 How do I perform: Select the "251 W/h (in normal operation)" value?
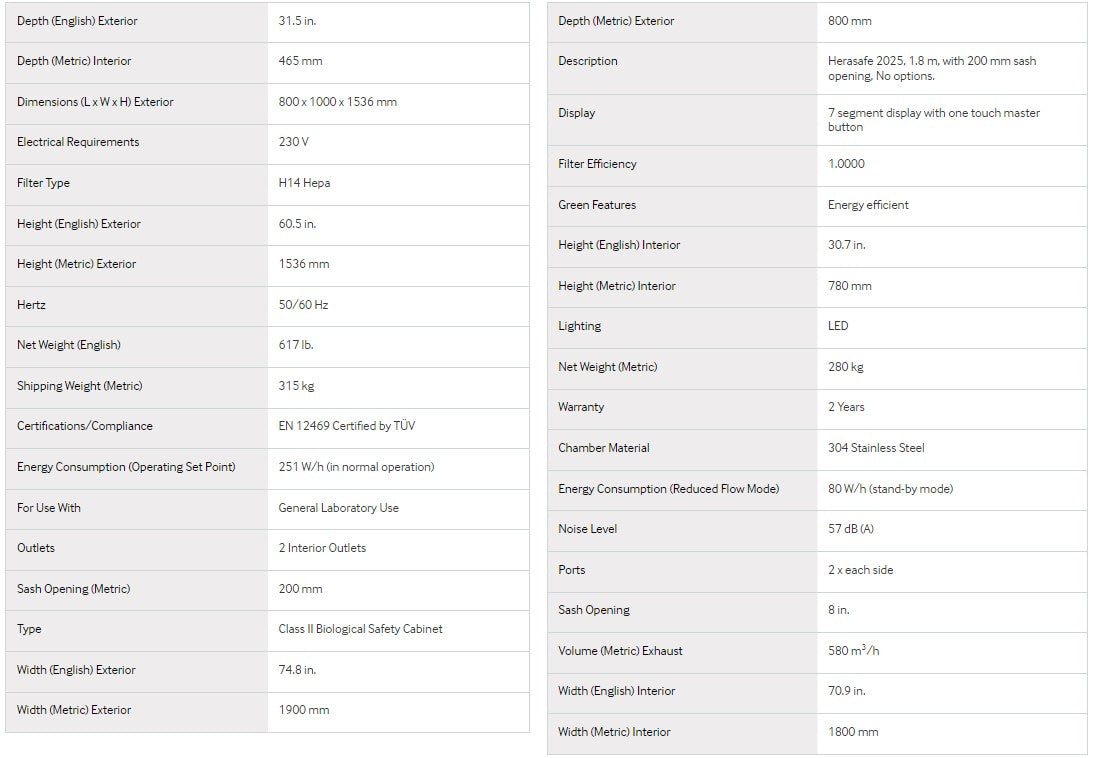coord(356,467)
